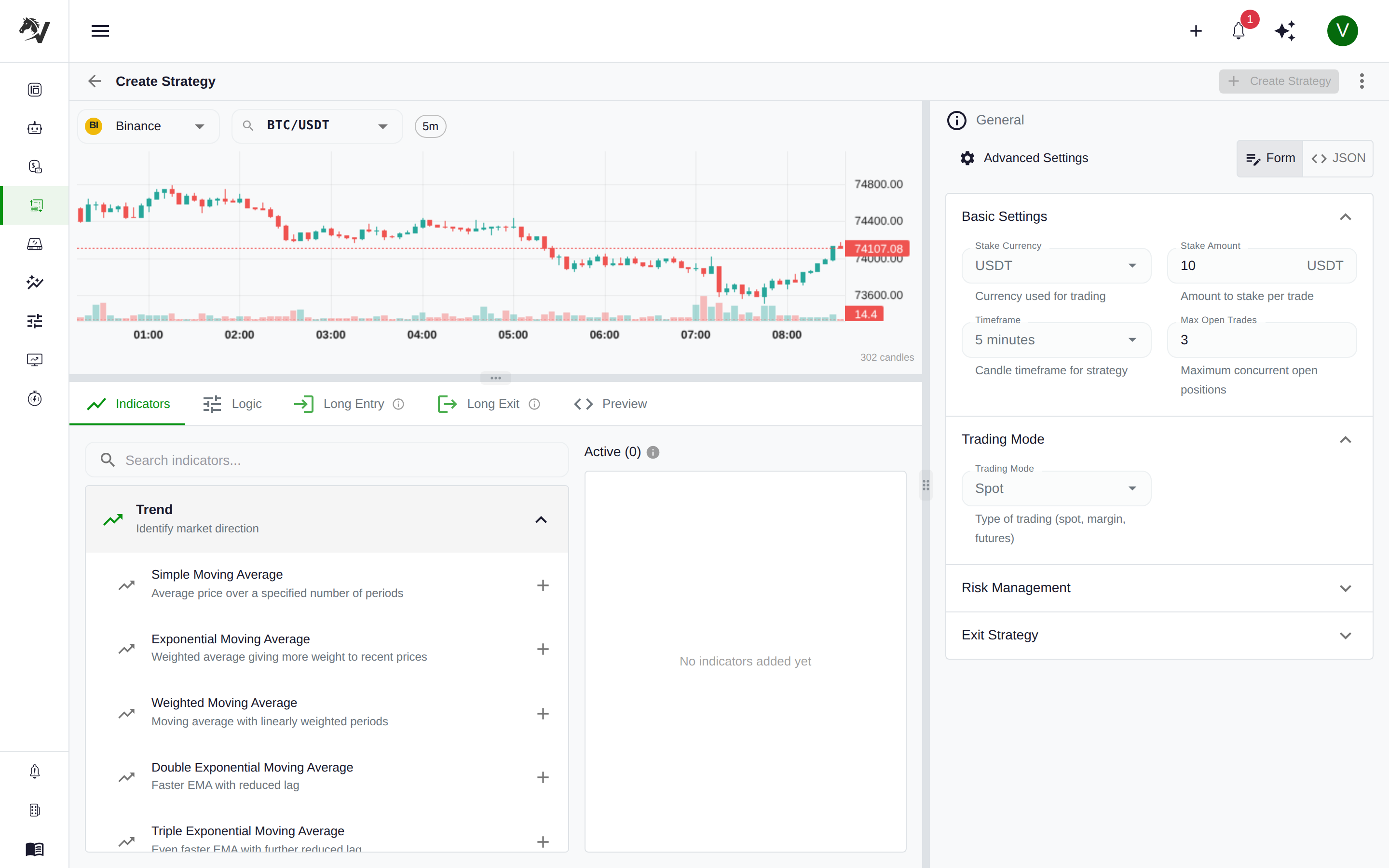Open dashboard icon in sidebar
Image resolution: width=1389 pixels, height=868 pixels.
pos(34,90)
